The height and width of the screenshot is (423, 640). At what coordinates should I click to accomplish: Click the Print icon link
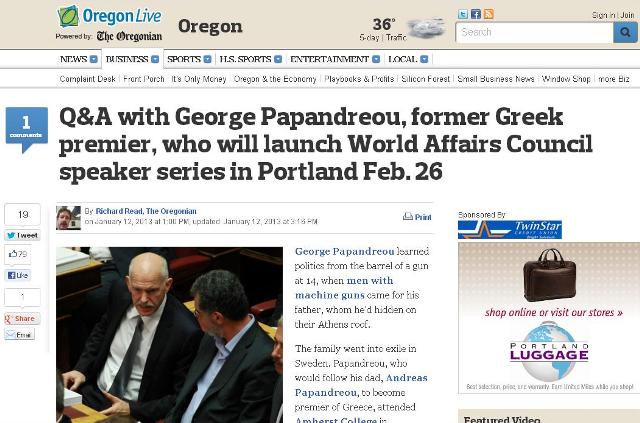coord(417,217)
